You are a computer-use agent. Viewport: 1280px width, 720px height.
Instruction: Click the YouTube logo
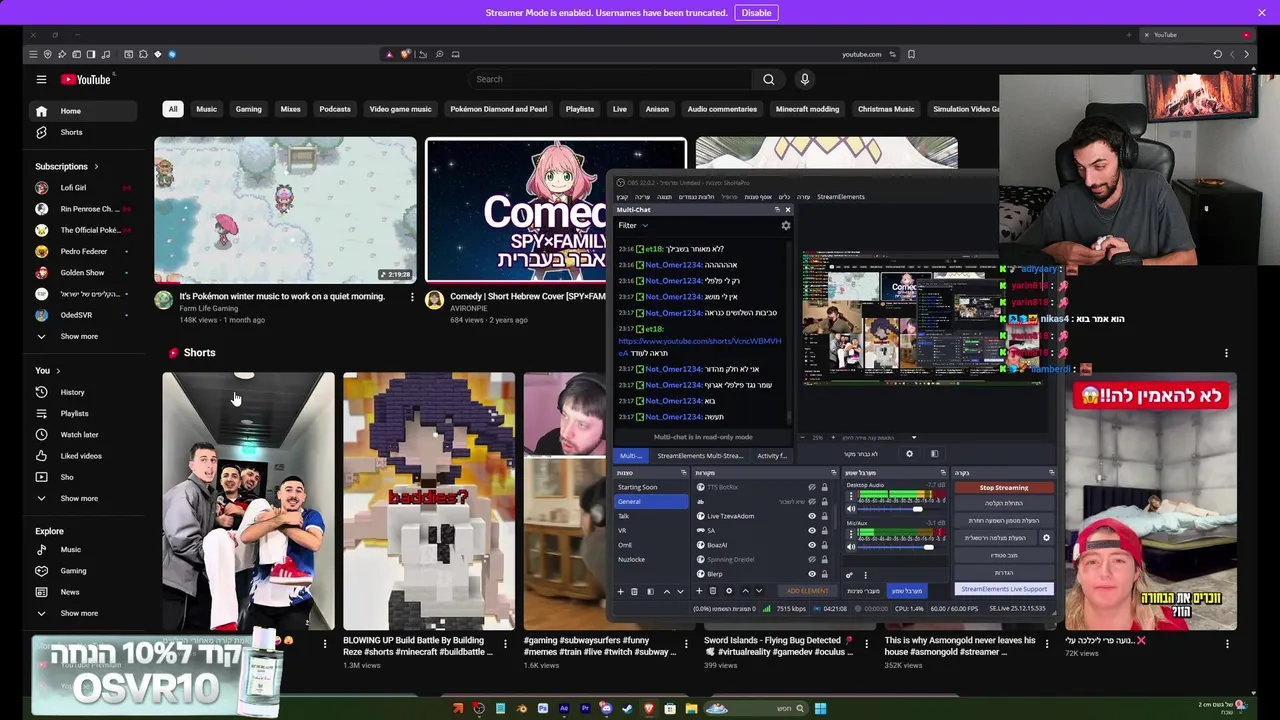pyautogui.click(x=85, y=79)
